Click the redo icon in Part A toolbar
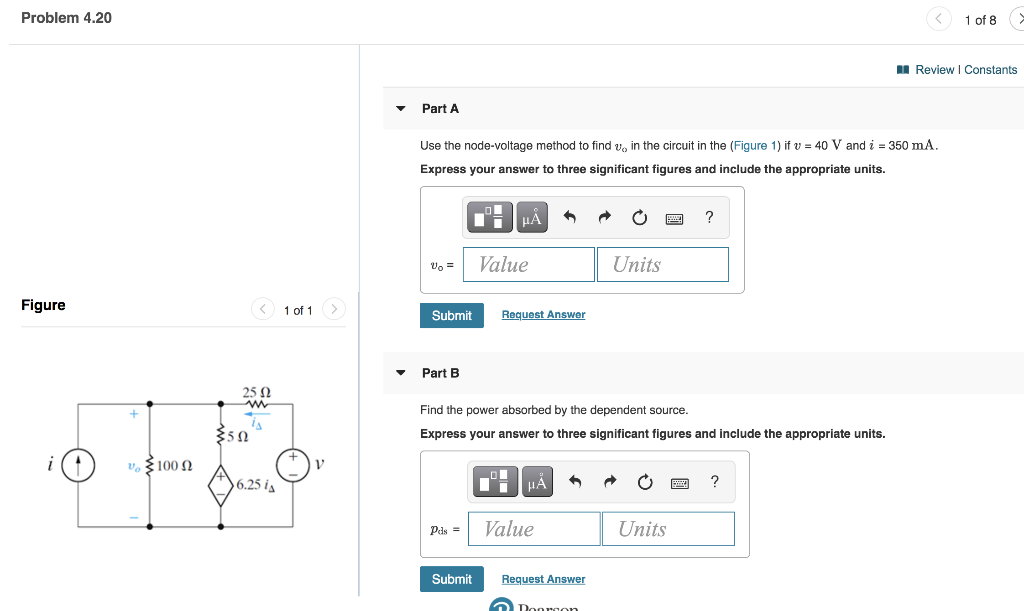This screenshot has height=611, width=1024. (x=603, y=217)
